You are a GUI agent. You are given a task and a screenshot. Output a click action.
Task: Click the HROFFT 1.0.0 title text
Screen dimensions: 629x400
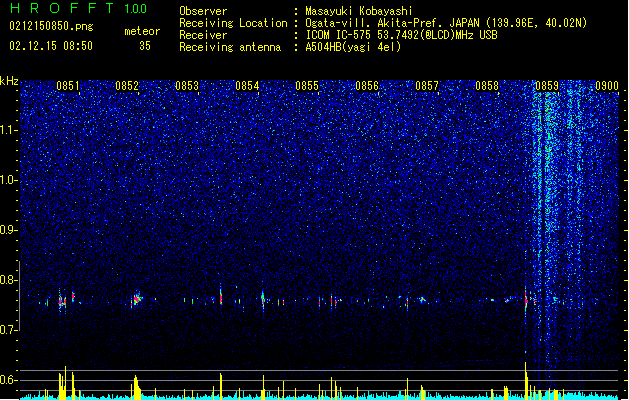click(x=79, y=8)
